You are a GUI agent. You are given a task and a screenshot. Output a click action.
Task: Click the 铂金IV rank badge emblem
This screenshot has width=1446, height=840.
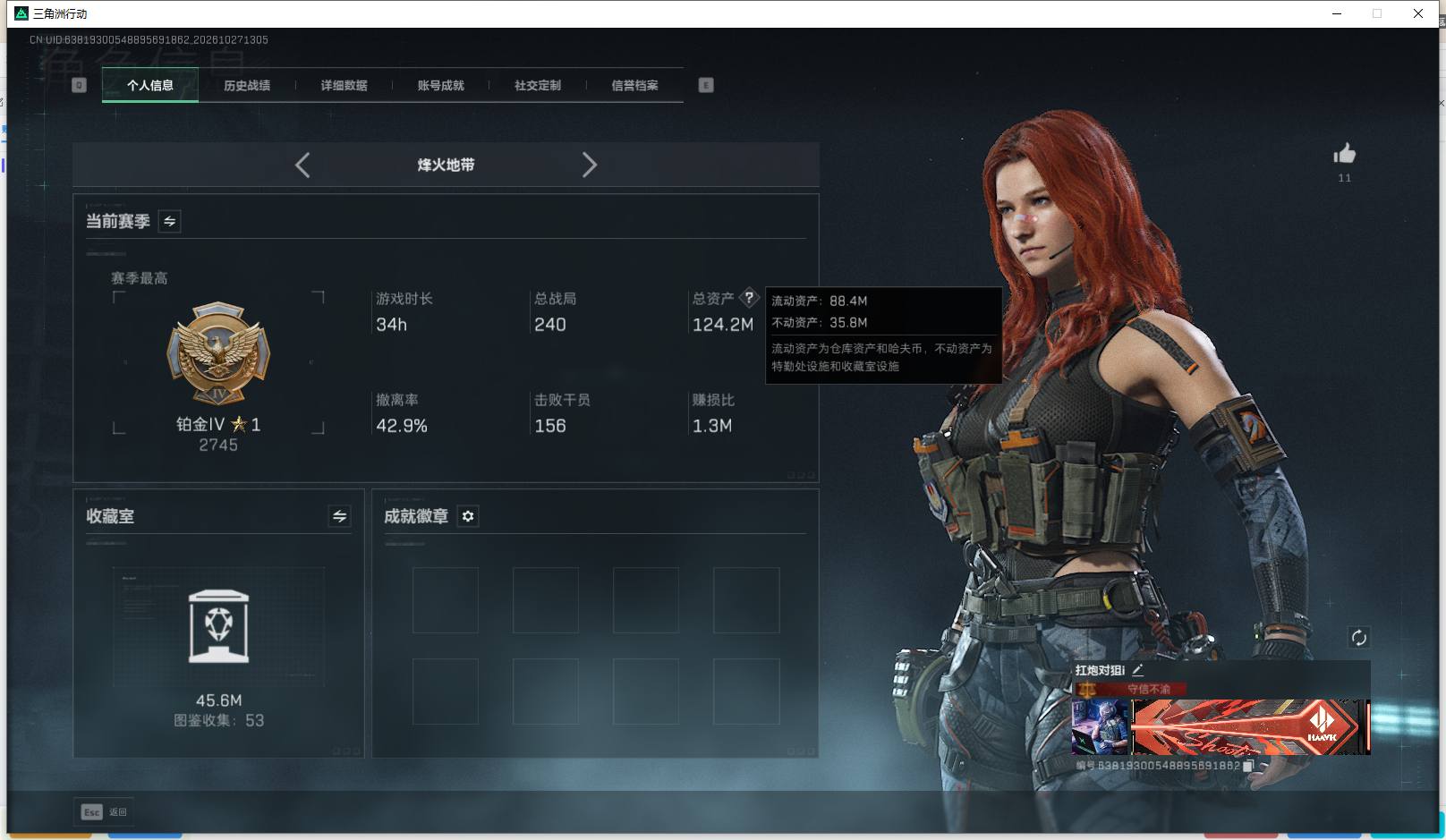coord(218,352)
